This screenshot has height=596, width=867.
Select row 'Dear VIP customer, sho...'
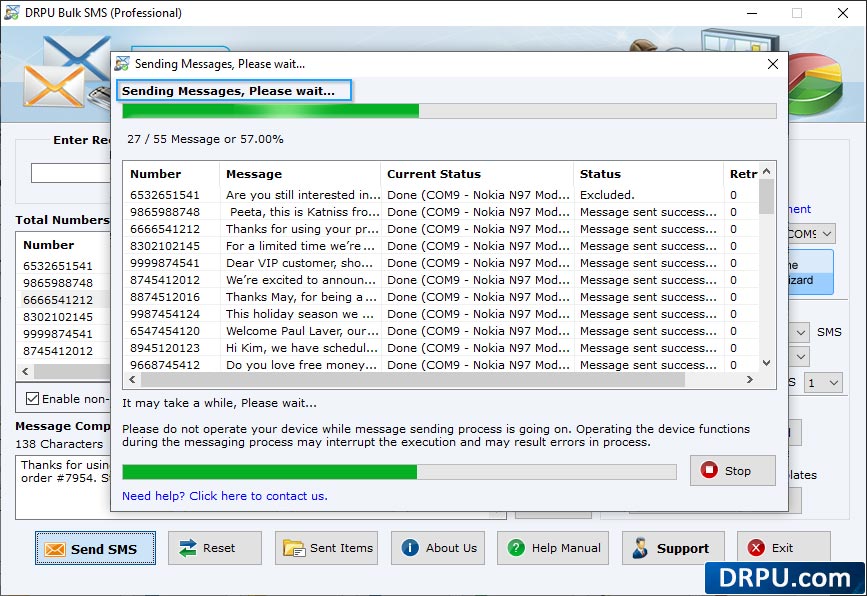(442, 263)
